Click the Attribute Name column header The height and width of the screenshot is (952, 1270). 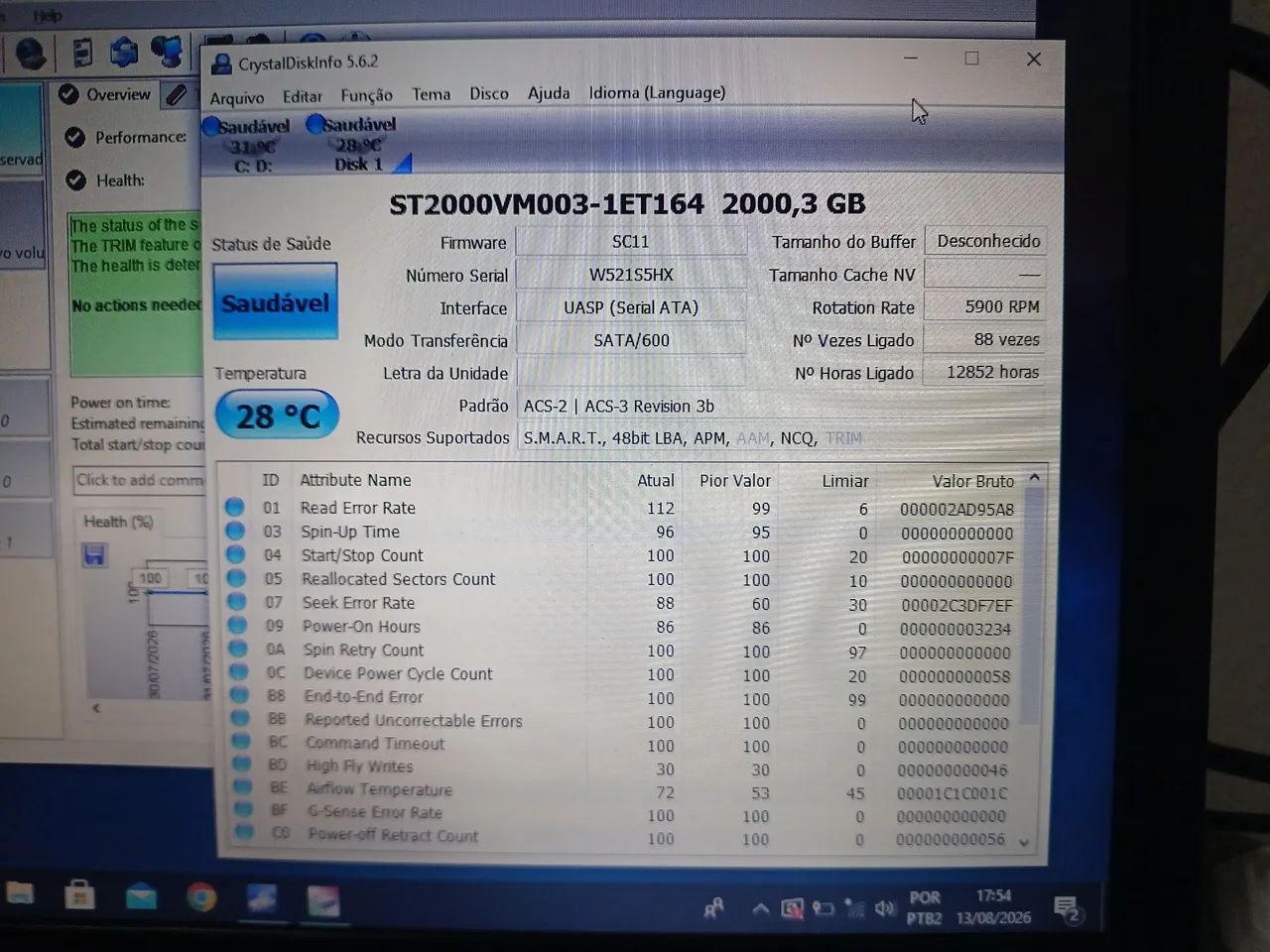355,480
